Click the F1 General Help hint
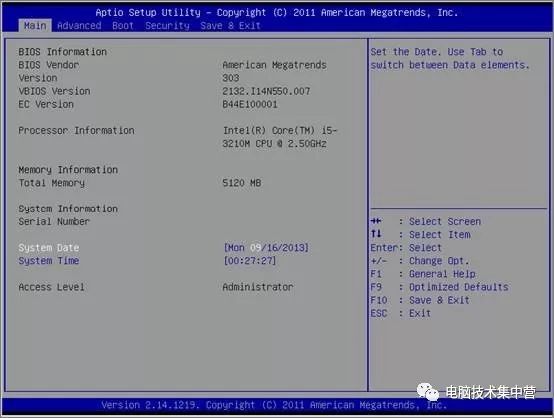554x418 pixels. (x=423, y=274)
